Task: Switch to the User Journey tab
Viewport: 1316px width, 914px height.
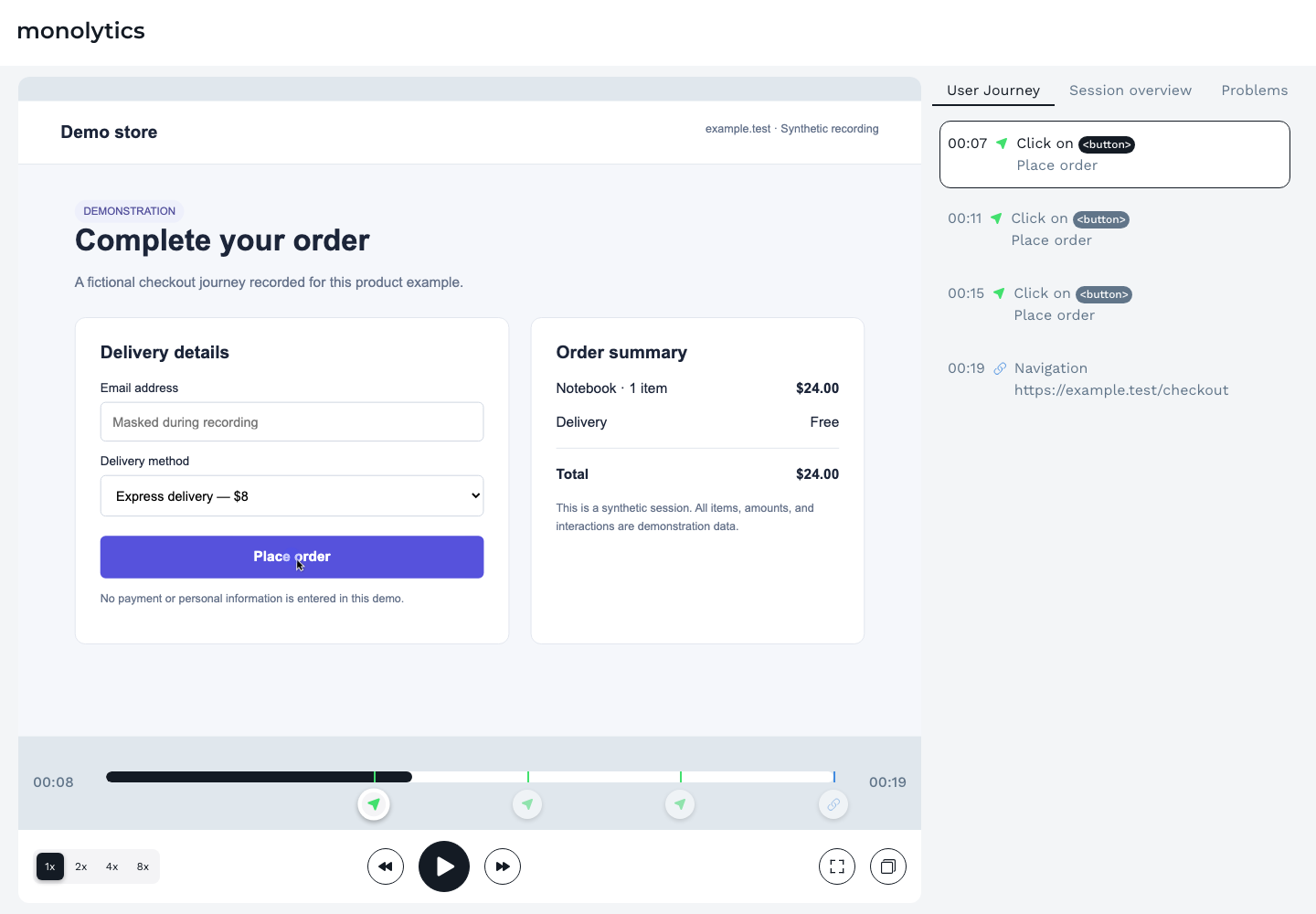Action: tap(993, 90)
